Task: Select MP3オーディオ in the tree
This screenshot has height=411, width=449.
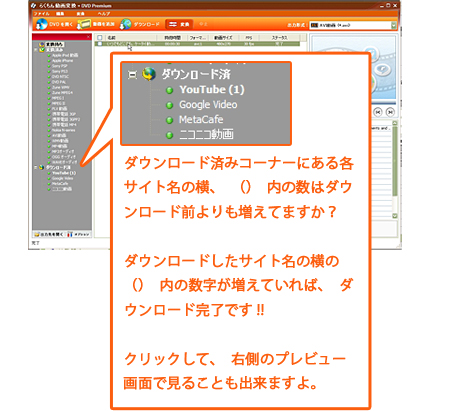Action: coord(63,151)
